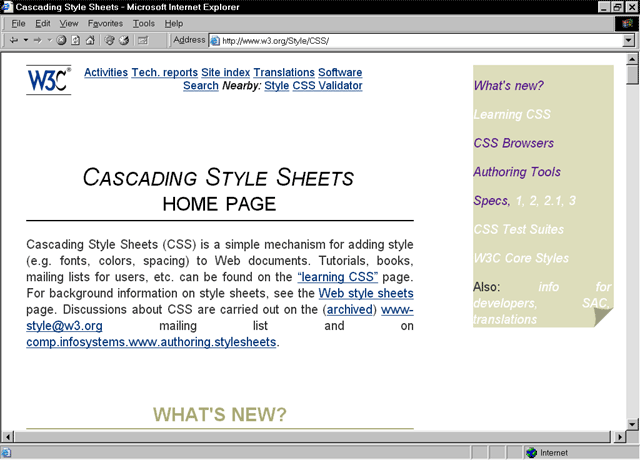640x460 pixels.
Task: Click What's new? sidebar link
Action: click(509, 86)
